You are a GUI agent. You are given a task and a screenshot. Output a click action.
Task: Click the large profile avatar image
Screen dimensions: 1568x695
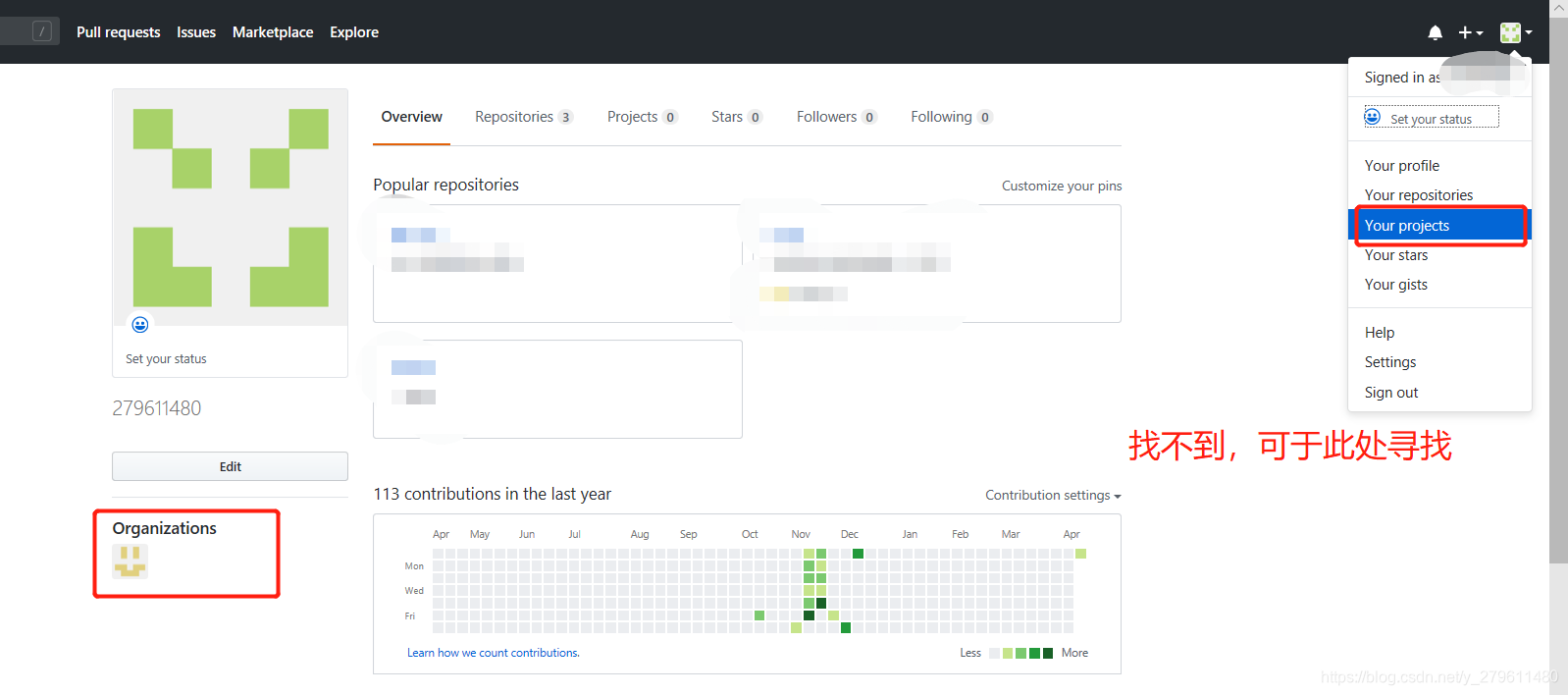tap(231, 207)
